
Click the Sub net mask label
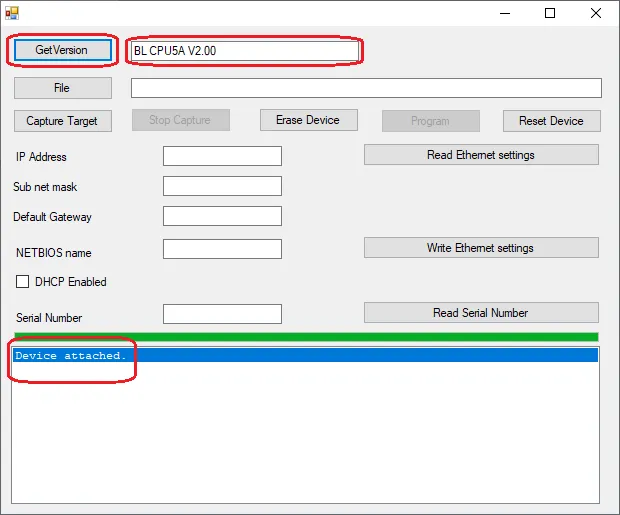45,187
